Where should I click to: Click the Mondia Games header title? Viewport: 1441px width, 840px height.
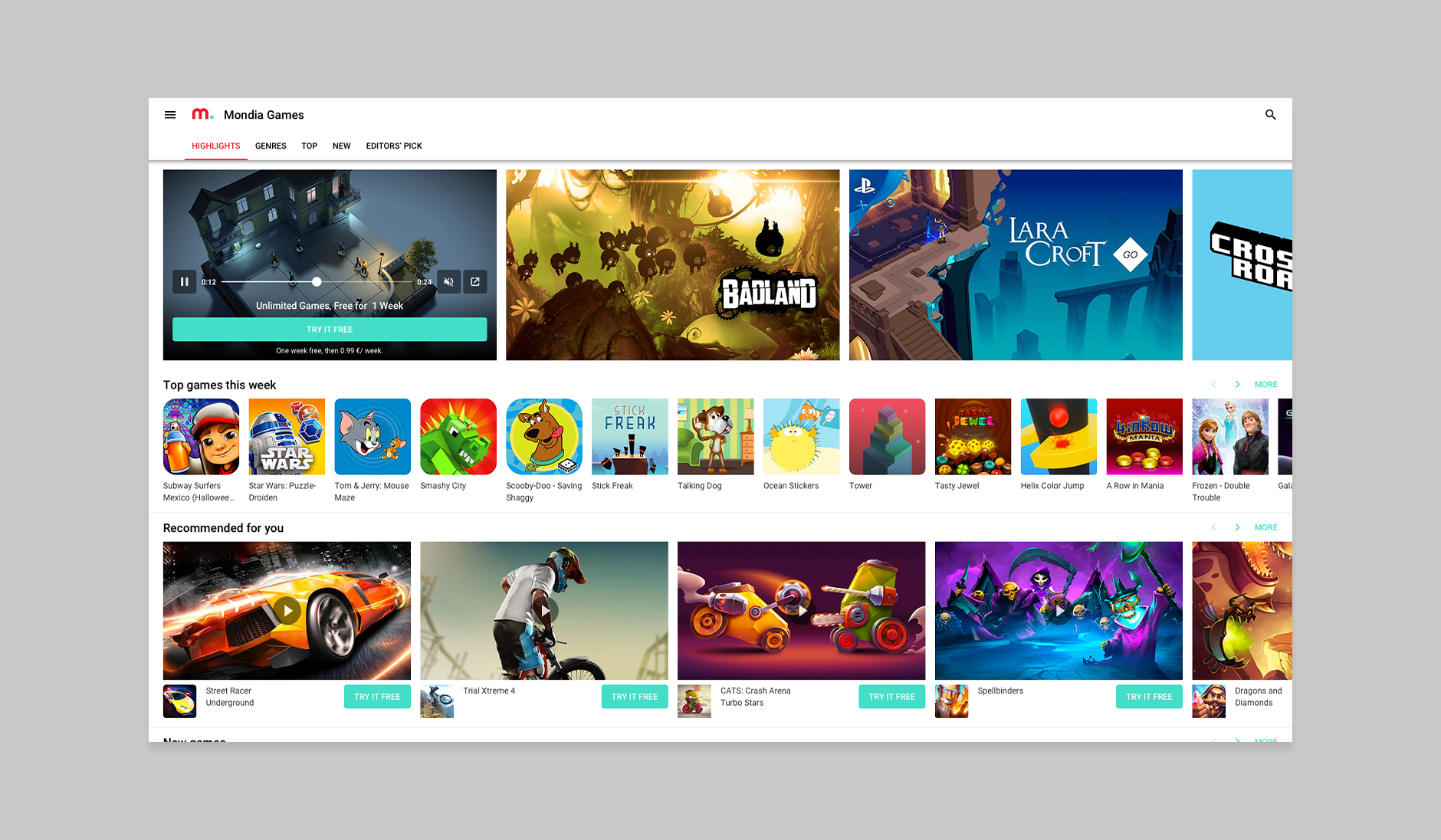264,115
